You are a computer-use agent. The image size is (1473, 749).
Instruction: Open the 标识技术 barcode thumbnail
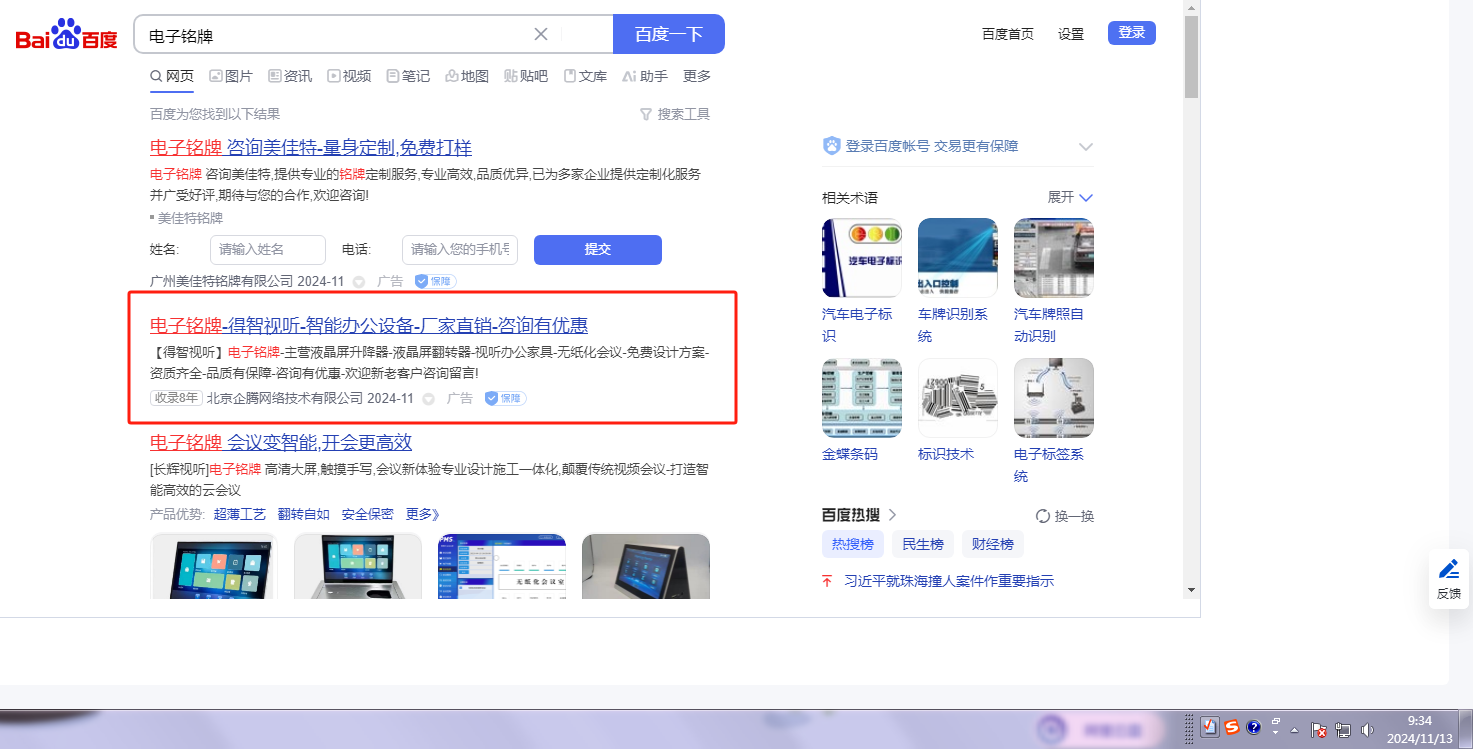point(958,398)
